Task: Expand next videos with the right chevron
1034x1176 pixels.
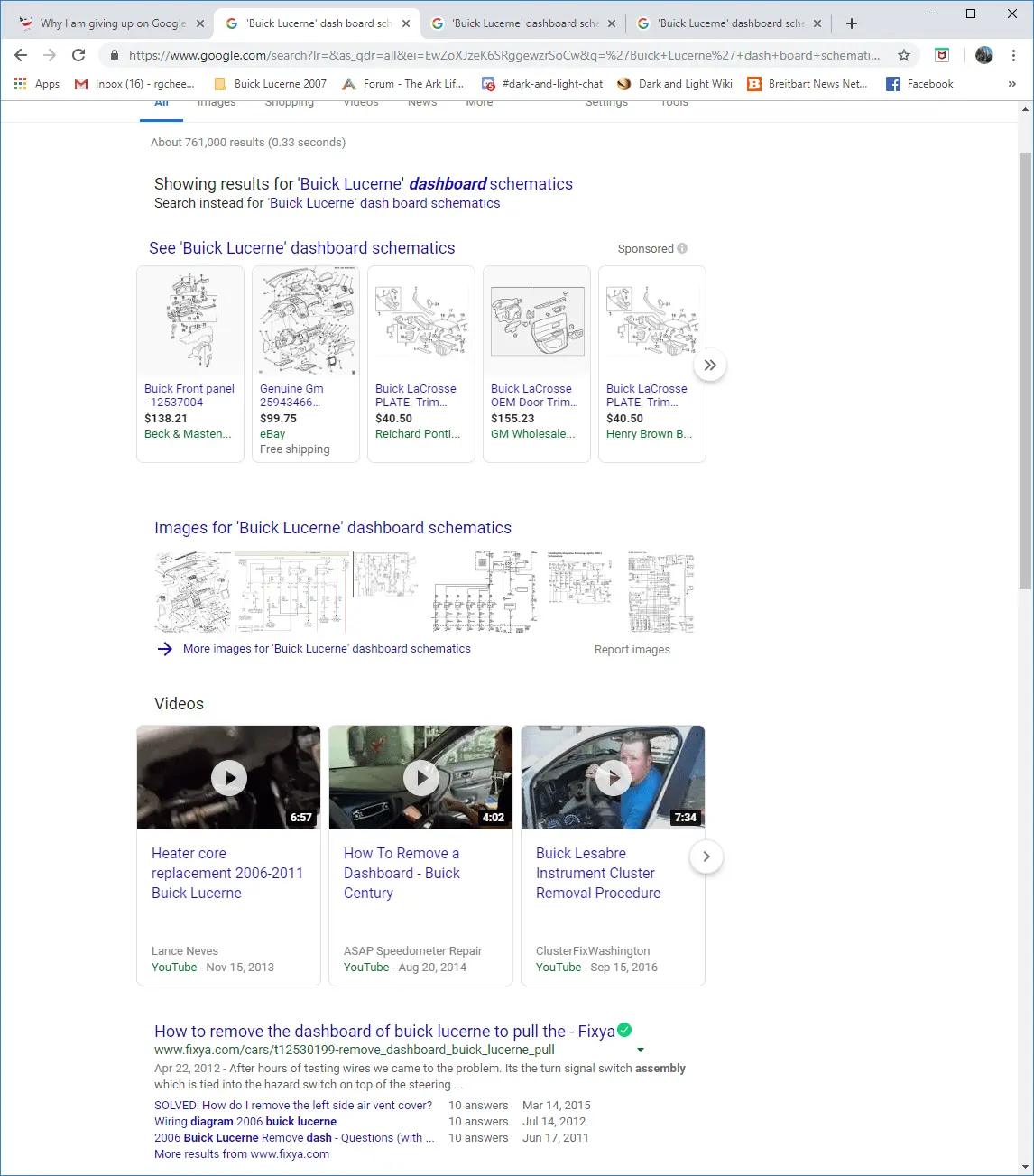Action: 706,857
